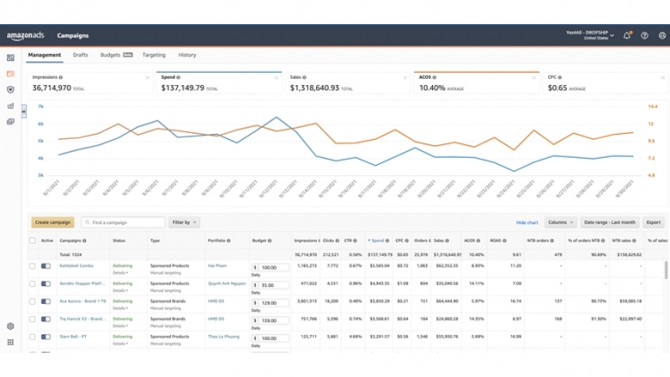The image size is (670, 377).
Task: Click the info icon next to Impressions metric
Action: 61,77
